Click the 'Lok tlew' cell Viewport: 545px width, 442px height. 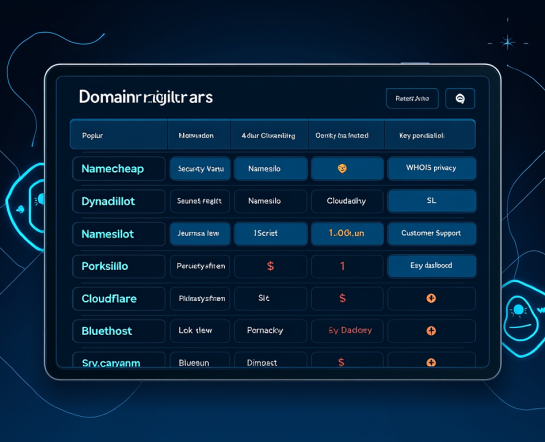[200, 330]
